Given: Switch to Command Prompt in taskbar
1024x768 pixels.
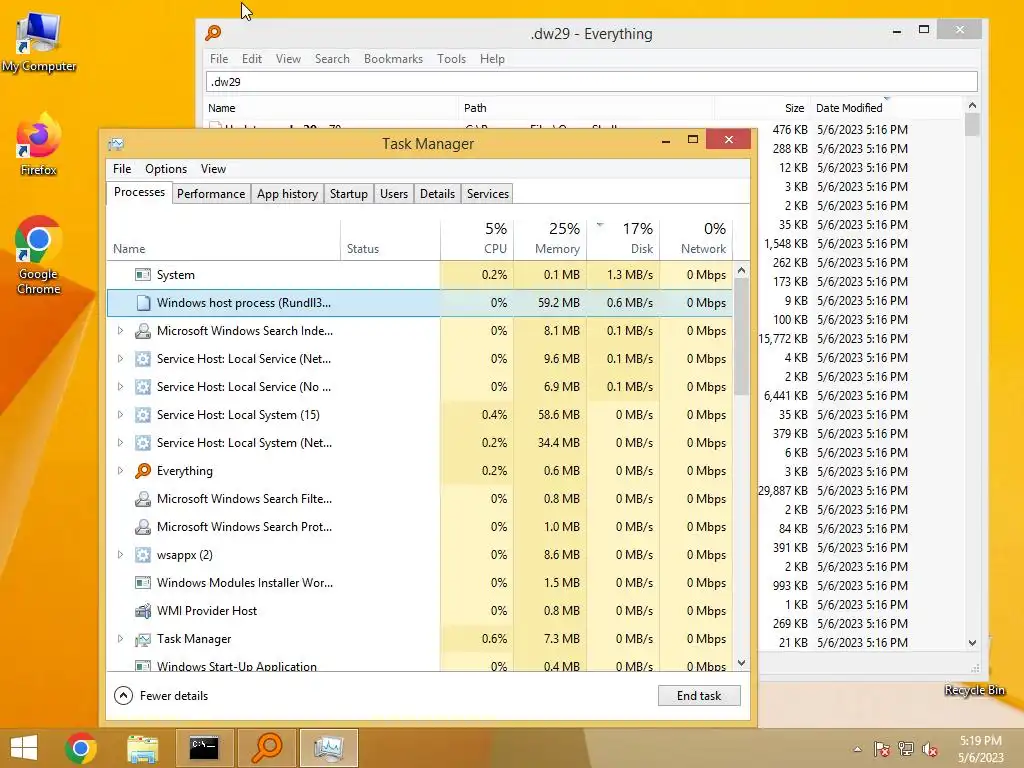Looking at the screenshot, I should [204, 748].
